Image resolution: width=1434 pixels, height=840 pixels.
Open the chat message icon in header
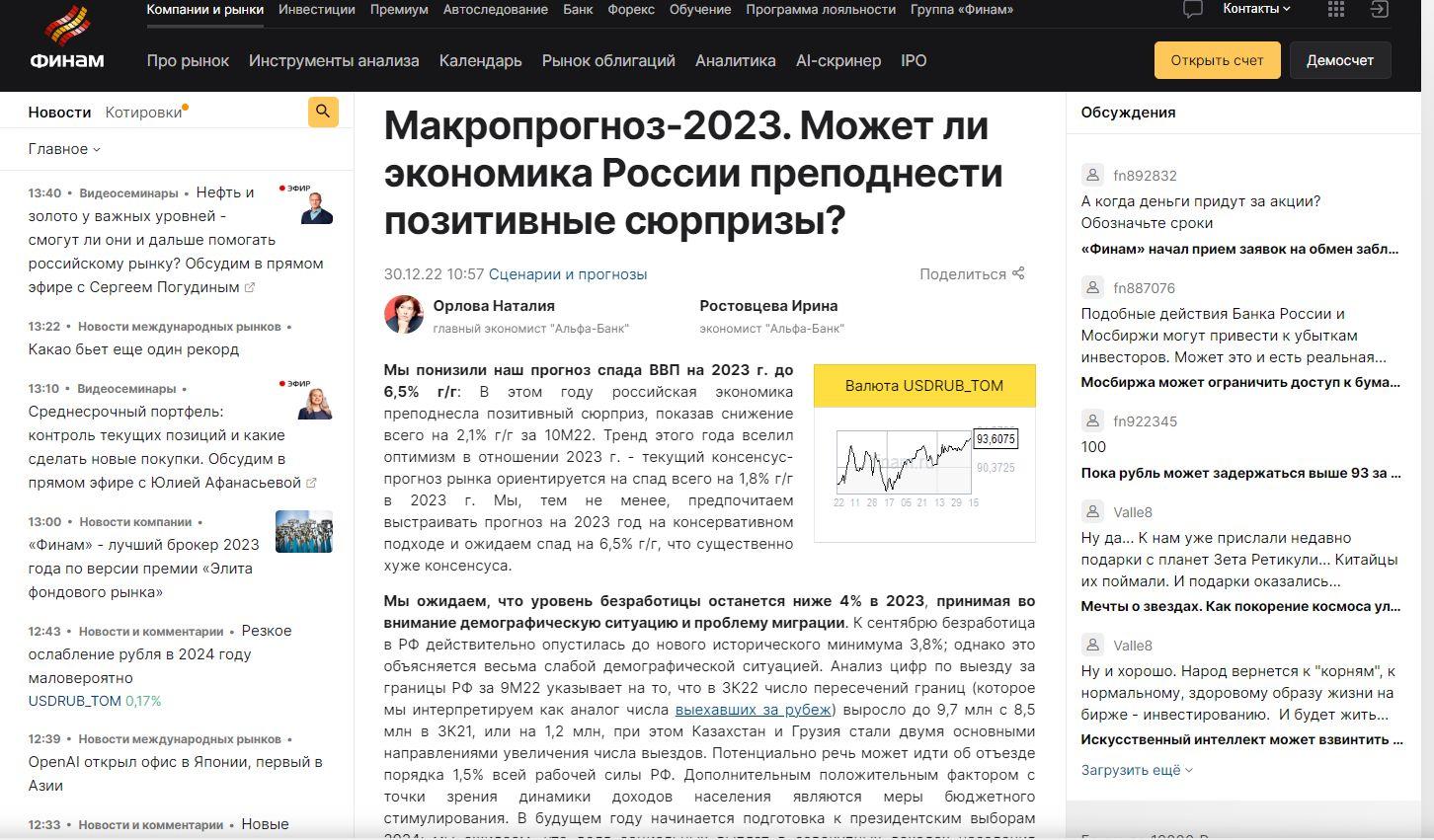(1193, 10)
